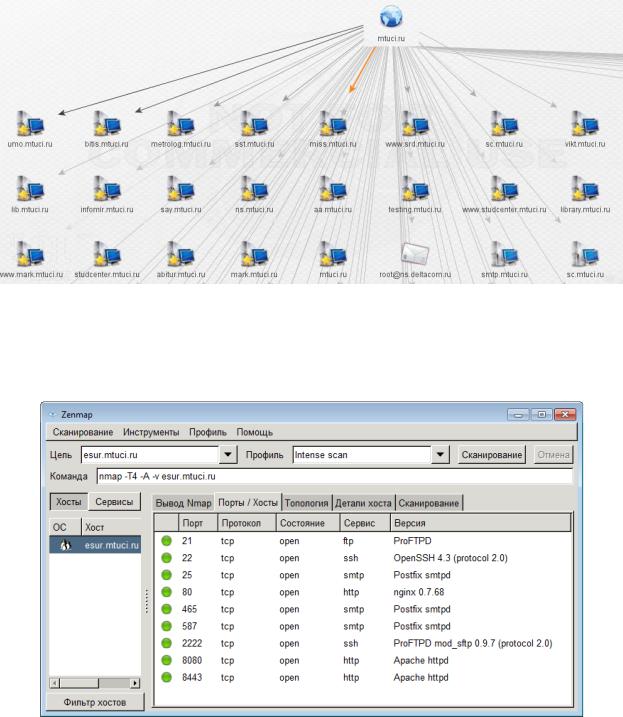Select the aa.mtuci.ru host icon

coord(333,189)
